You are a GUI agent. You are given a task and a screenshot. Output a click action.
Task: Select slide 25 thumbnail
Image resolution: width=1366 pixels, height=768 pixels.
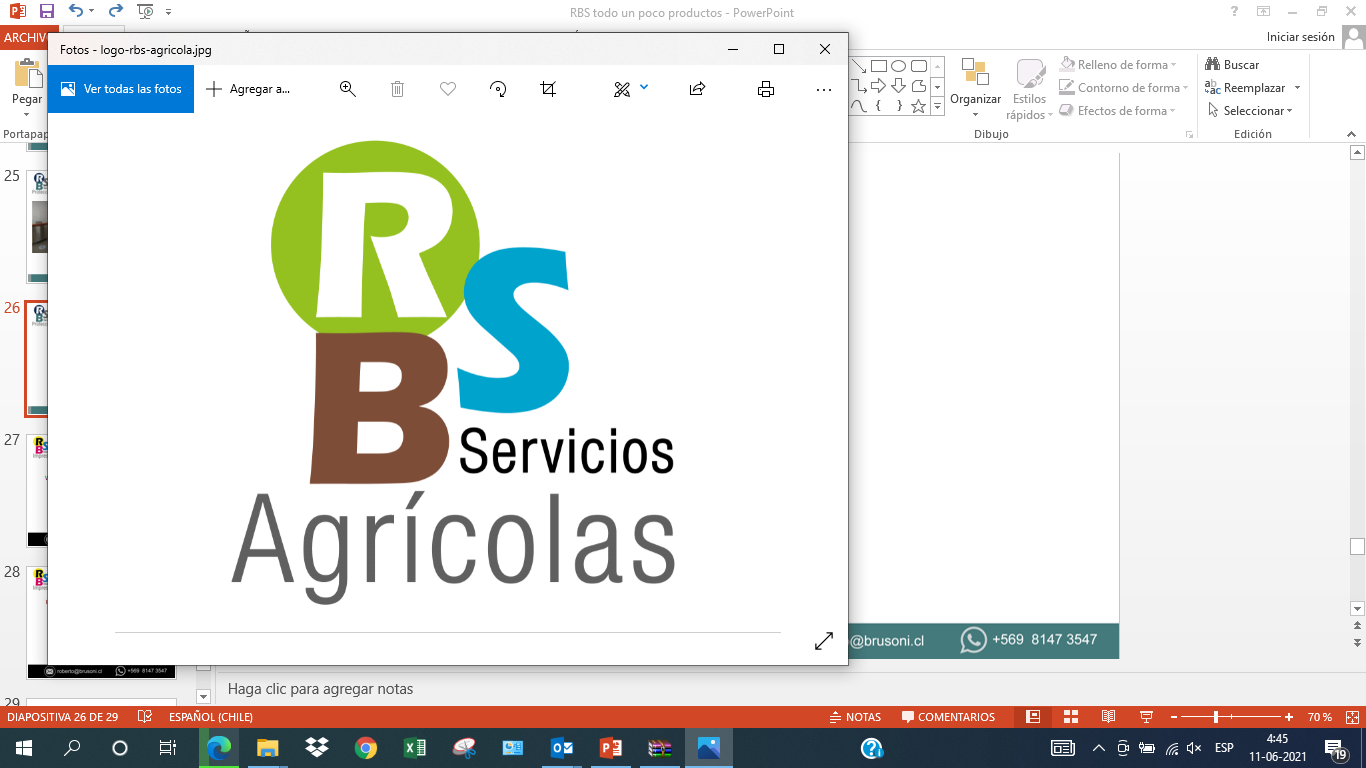pos(37,227)
